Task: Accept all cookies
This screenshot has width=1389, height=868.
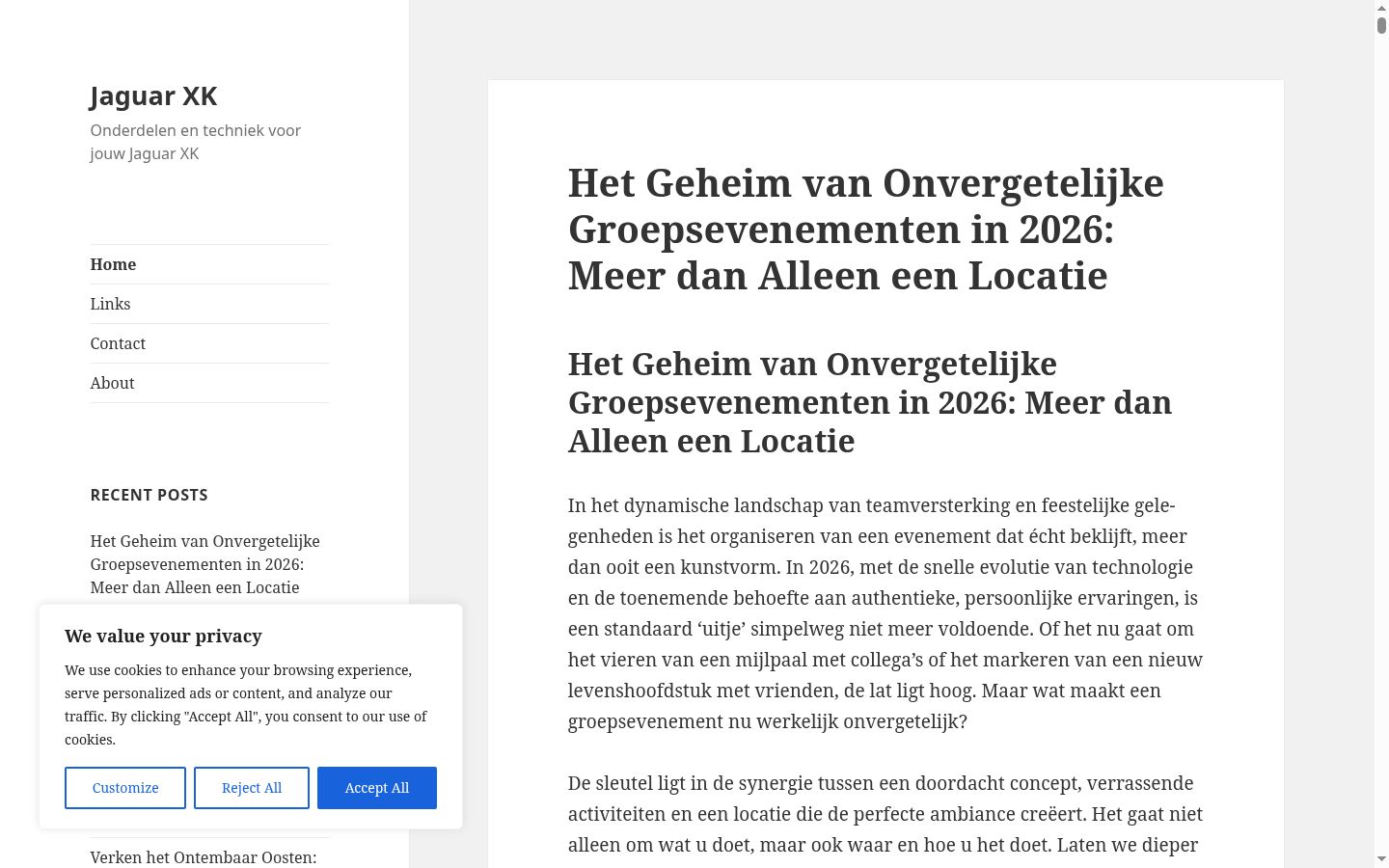Action: click(377, 788)
